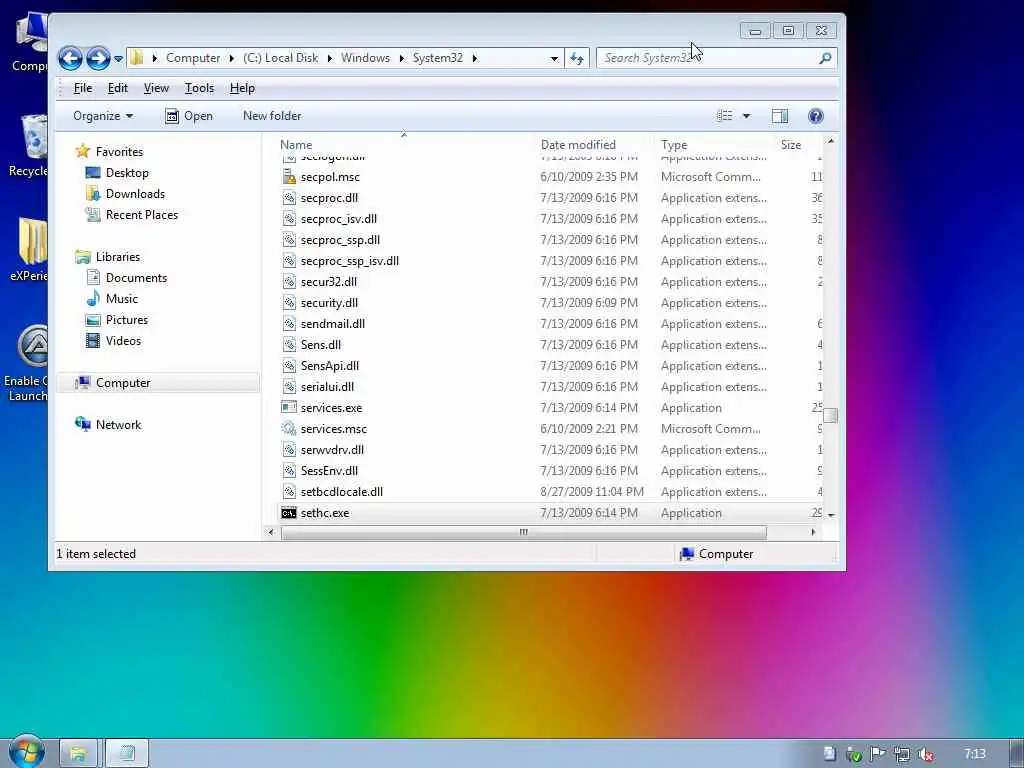Open the View menu
The image size is (1024, 768).
(156, 88)
